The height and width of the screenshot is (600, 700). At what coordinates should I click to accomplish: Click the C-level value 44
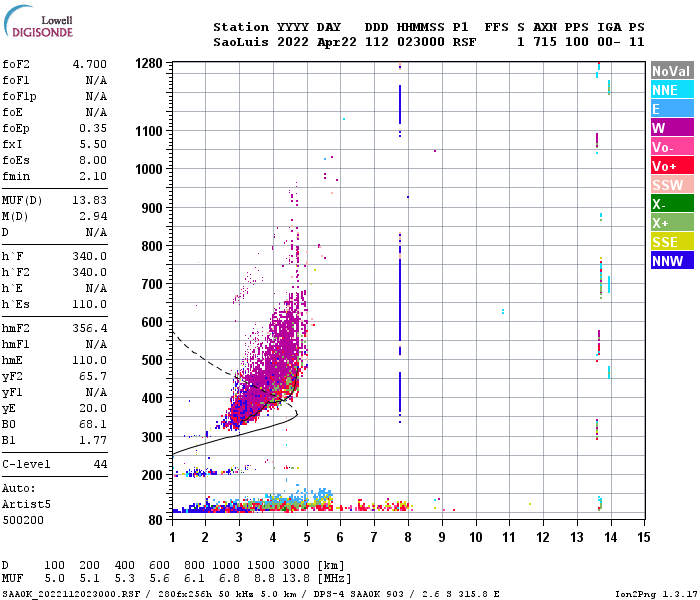click(x=100, y=464)
